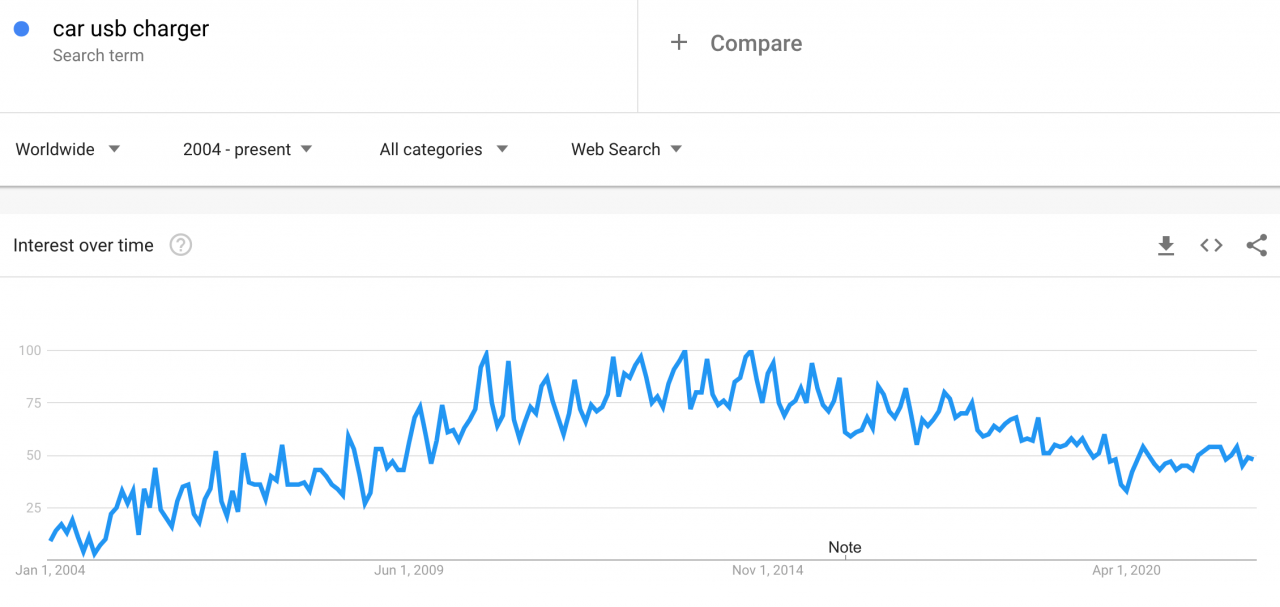The height and width of the screenshot is (607, 1280).
Task: Click the Jun 1, 2009 axis label
Action: pyautogui.click(x=408, y=570)
